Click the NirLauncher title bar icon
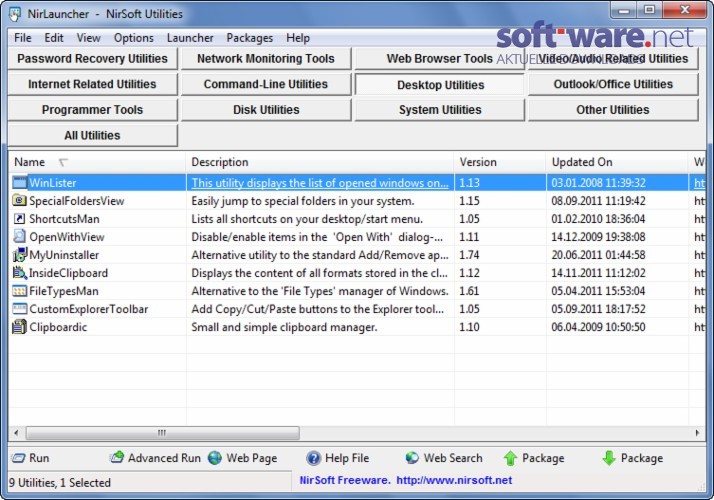 [15, 14]
